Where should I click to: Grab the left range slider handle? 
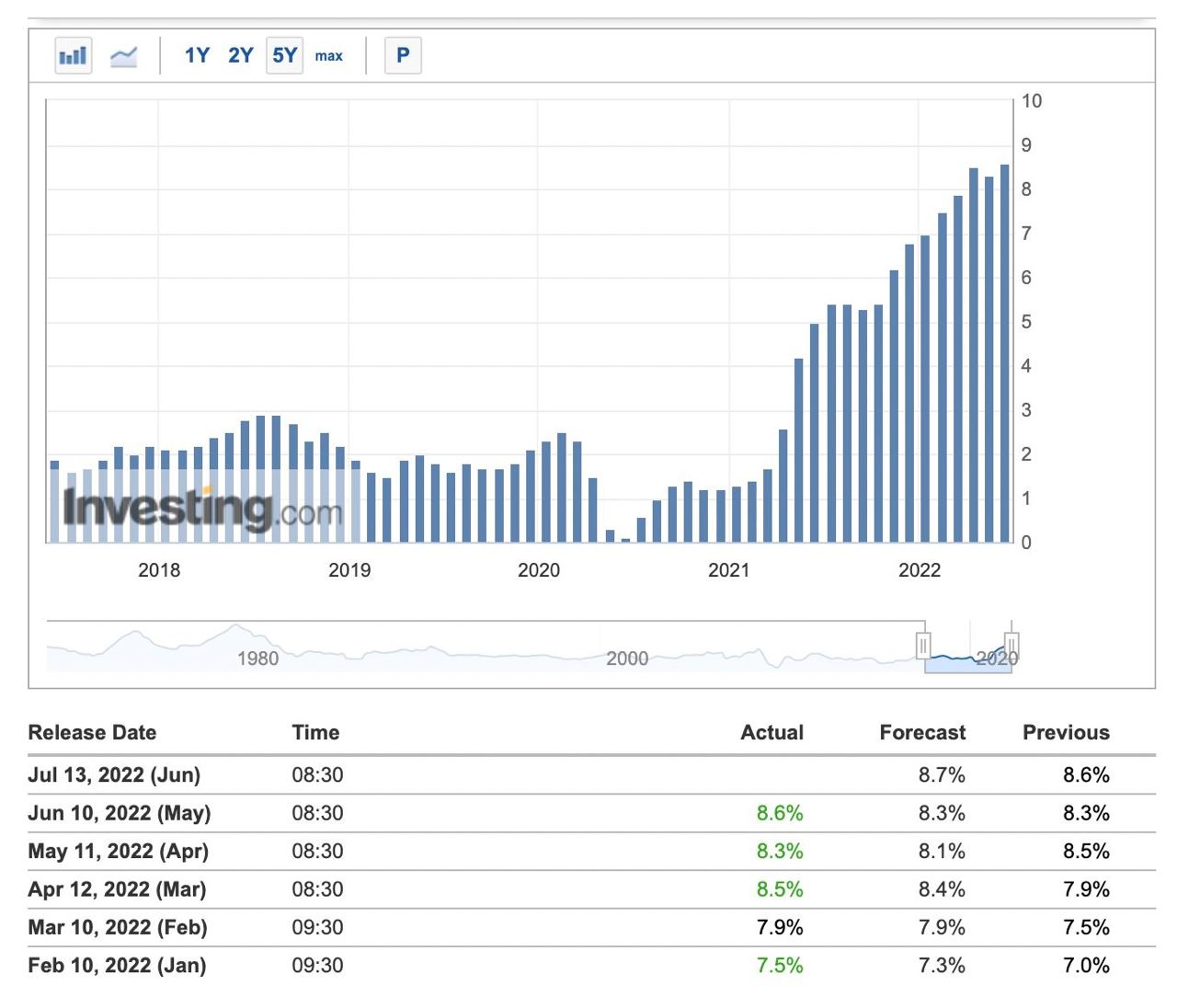click(923, 646)
